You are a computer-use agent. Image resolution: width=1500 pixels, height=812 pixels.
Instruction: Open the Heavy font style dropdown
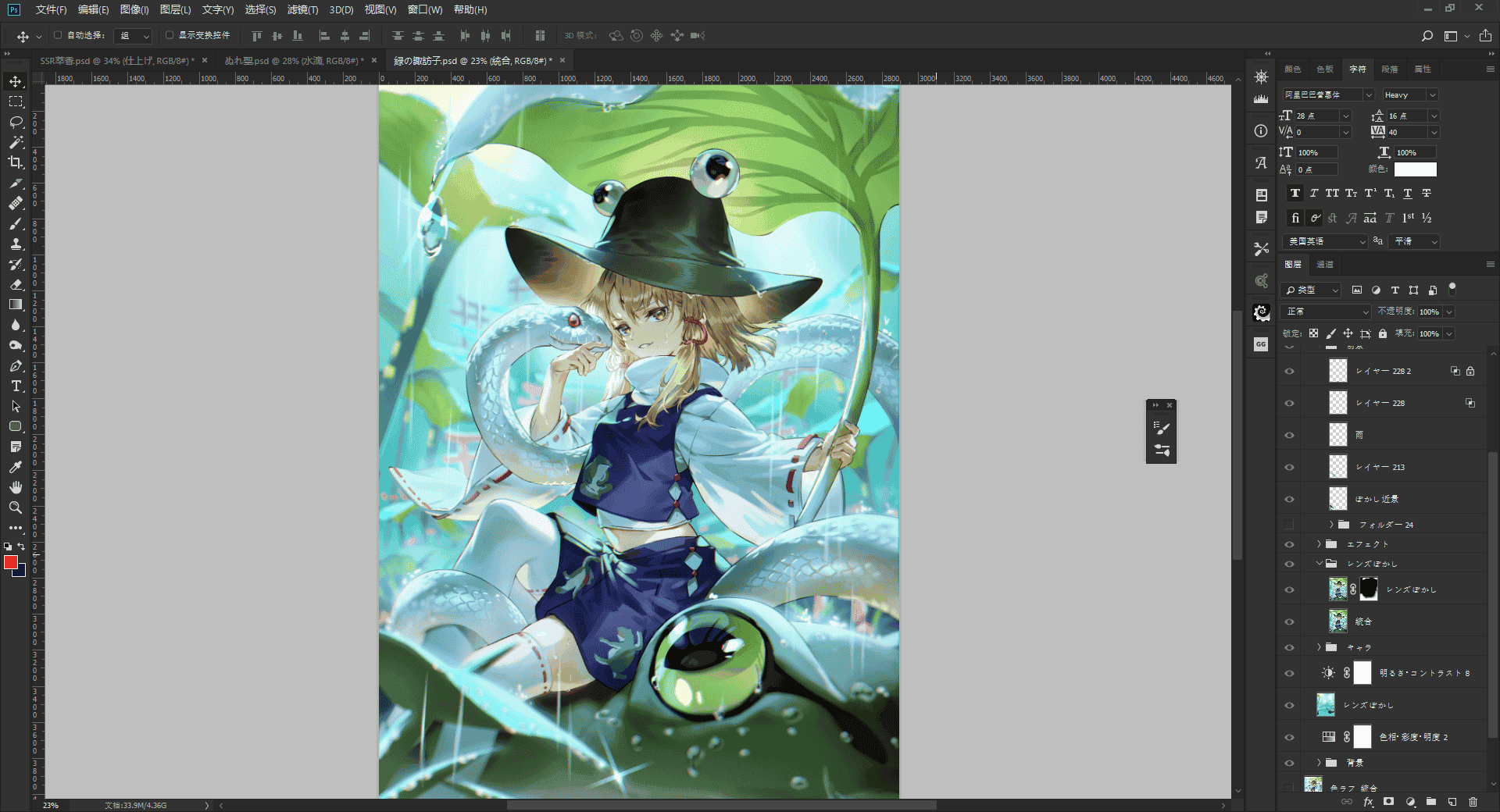click(1410, 94)
